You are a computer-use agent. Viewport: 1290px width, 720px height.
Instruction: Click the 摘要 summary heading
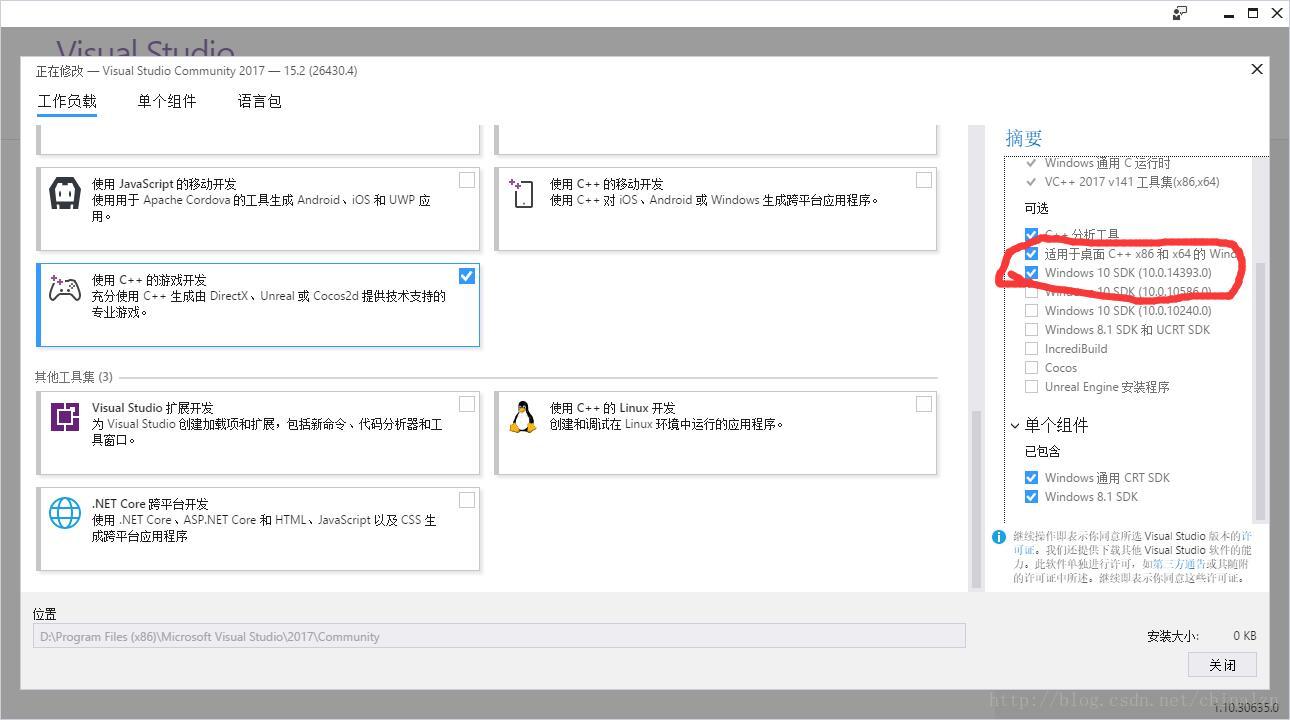[1024, 138]
